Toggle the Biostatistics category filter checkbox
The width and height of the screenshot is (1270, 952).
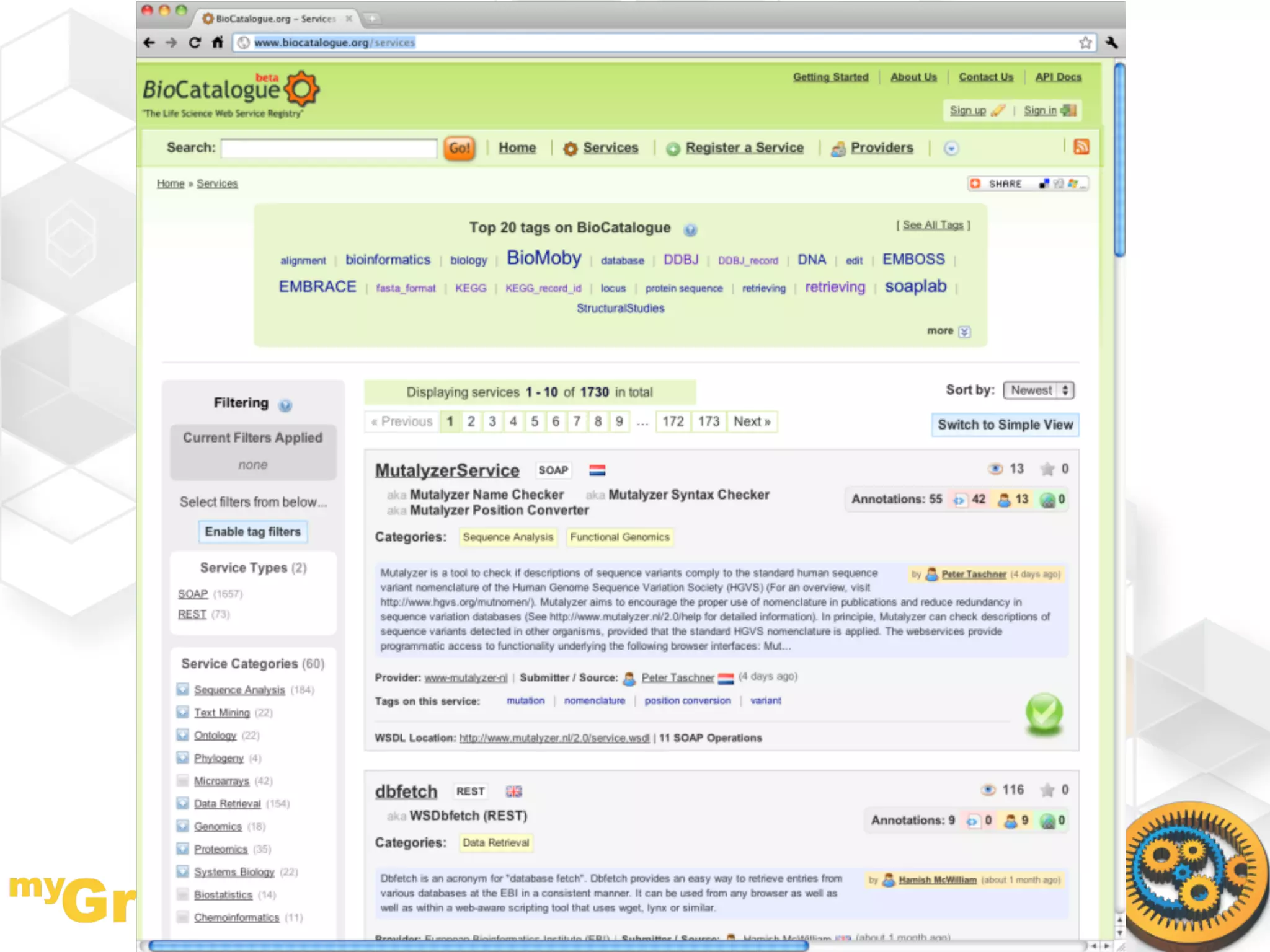click(x=182, y=894)
